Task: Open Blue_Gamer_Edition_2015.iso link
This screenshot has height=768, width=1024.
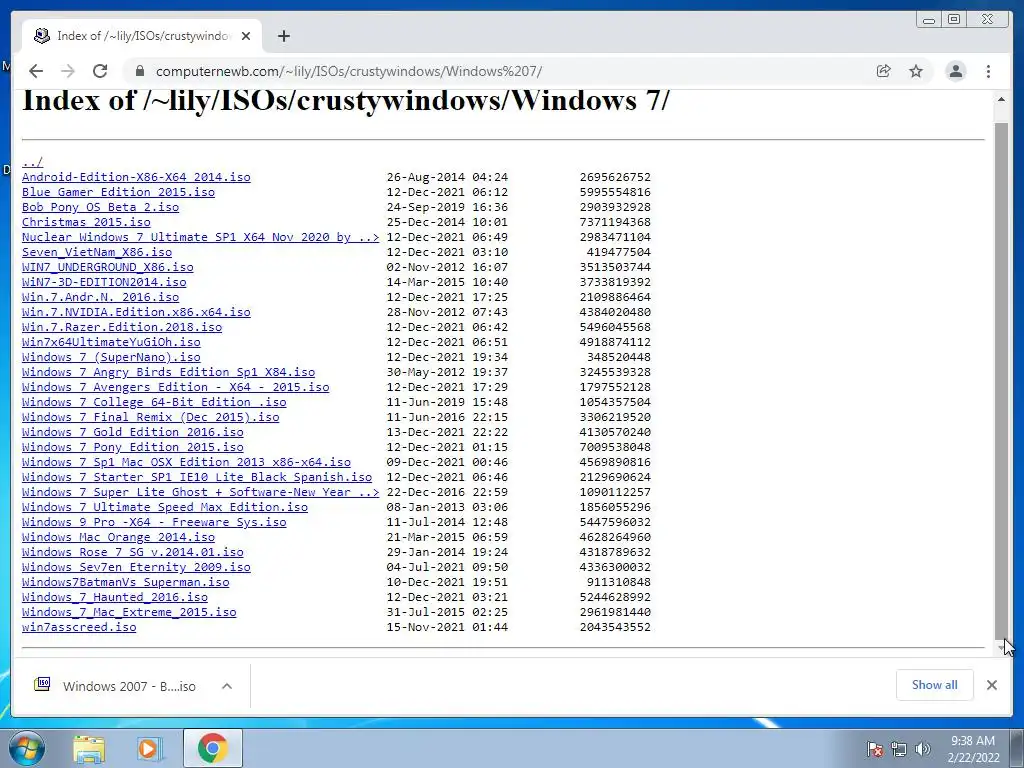Action: (x=118, y=192)
